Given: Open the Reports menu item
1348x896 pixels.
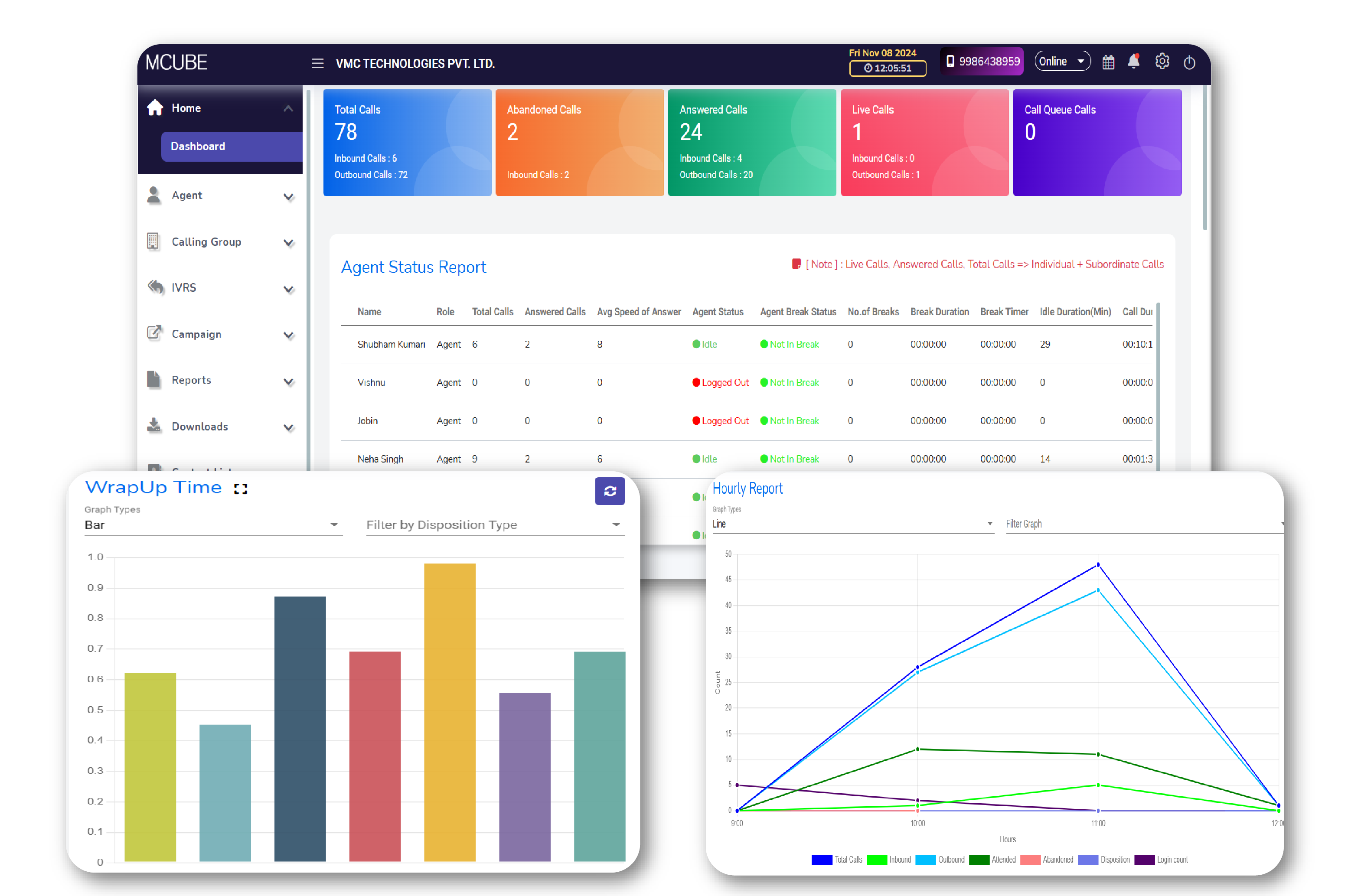Looking at the screenshot, I should coord(220,380).
